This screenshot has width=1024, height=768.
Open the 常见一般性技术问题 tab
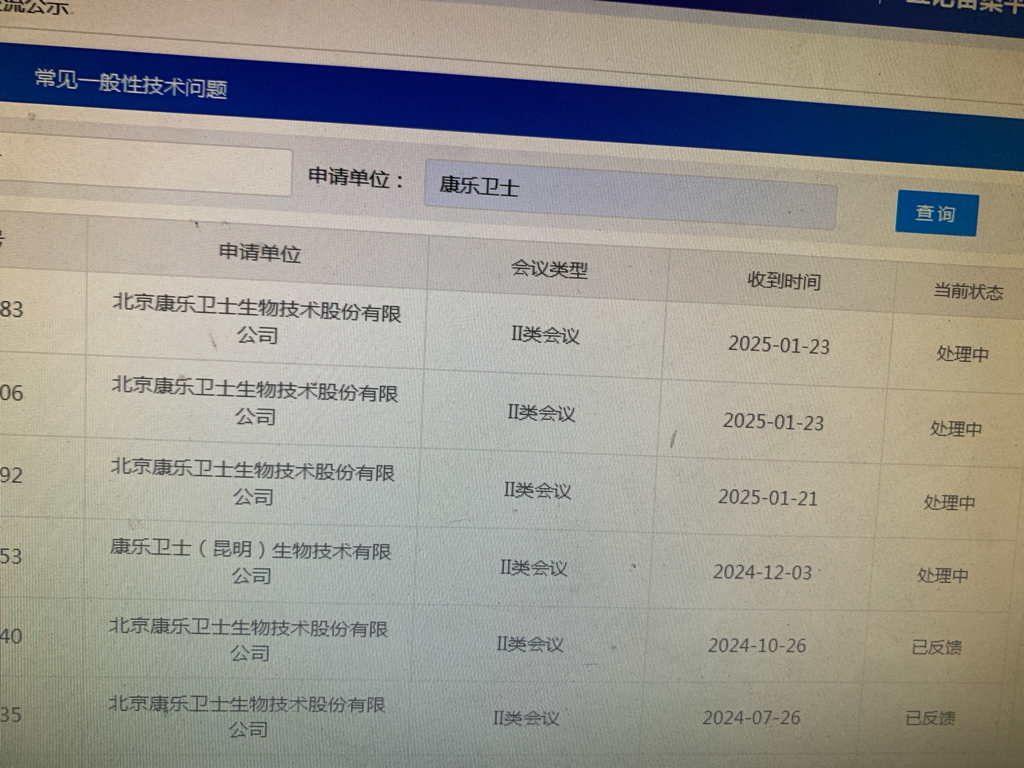[x=131, y=84]
